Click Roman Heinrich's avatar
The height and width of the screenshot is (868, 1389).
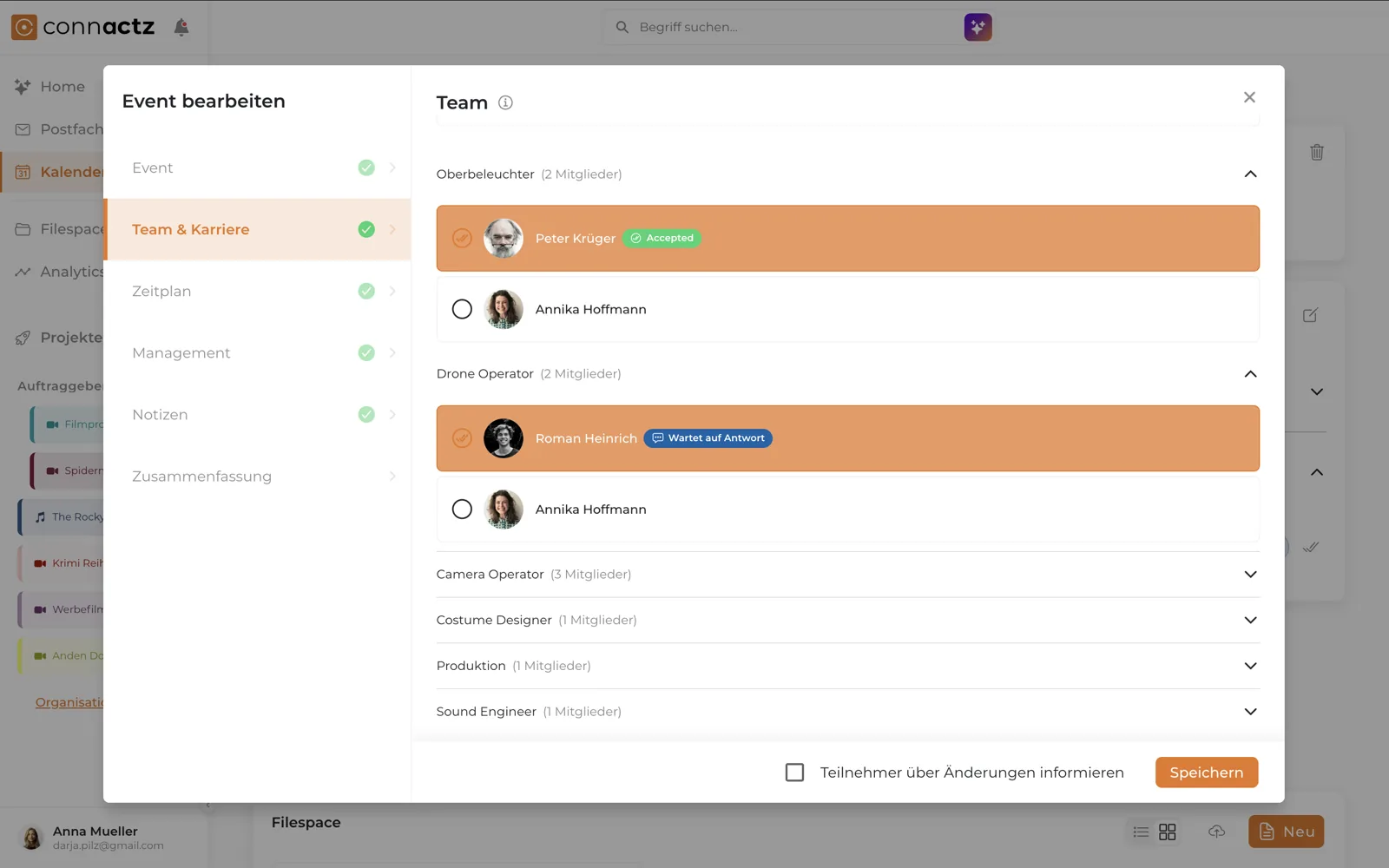(x=504, y=438)
